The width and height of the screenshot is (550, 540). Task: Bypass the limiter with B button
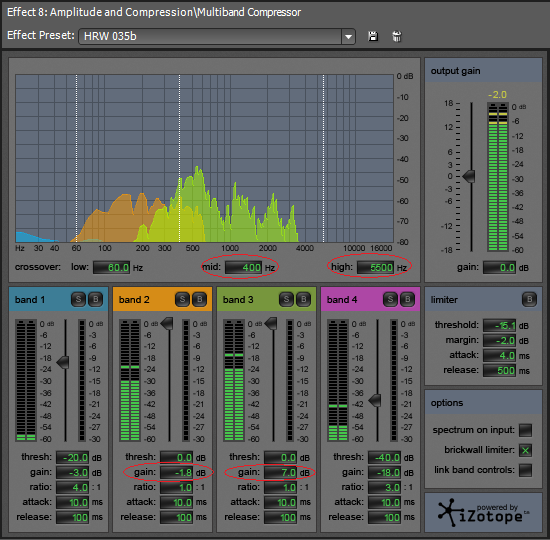coord(529,299)
